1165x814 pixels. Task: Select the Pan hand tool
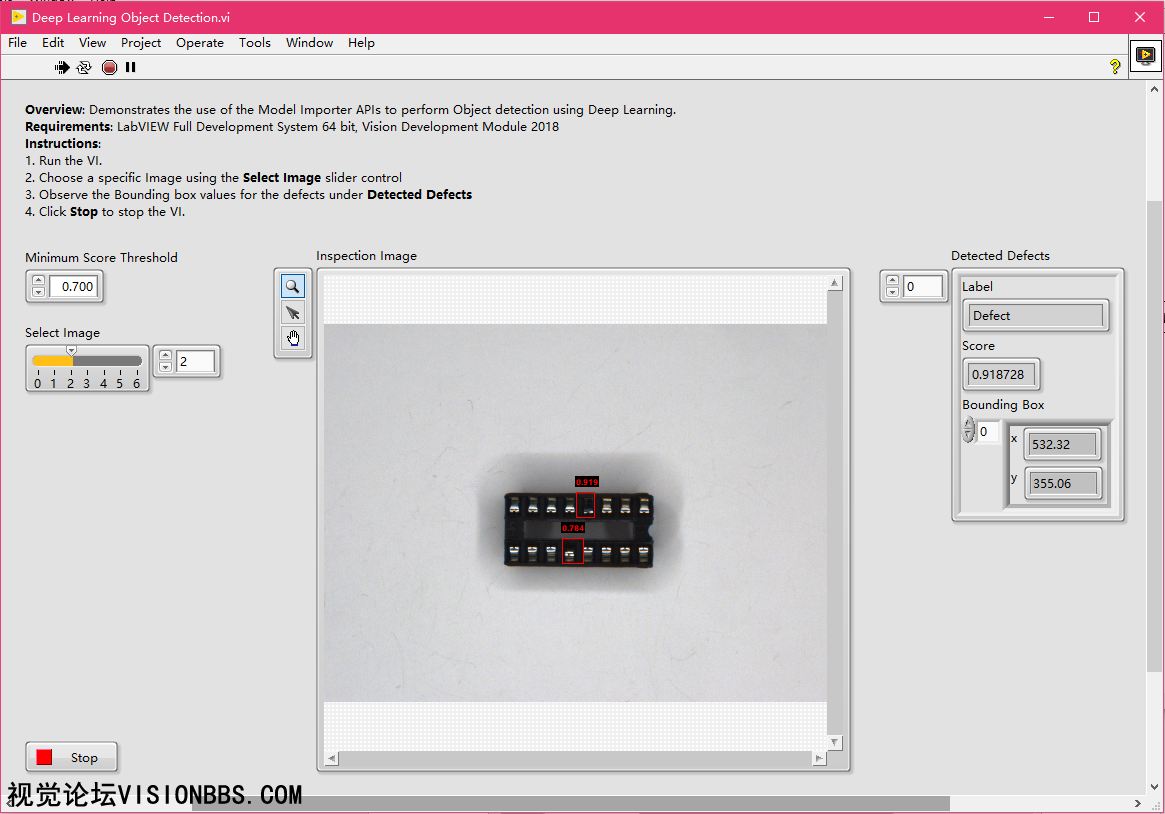coord(292,338)
